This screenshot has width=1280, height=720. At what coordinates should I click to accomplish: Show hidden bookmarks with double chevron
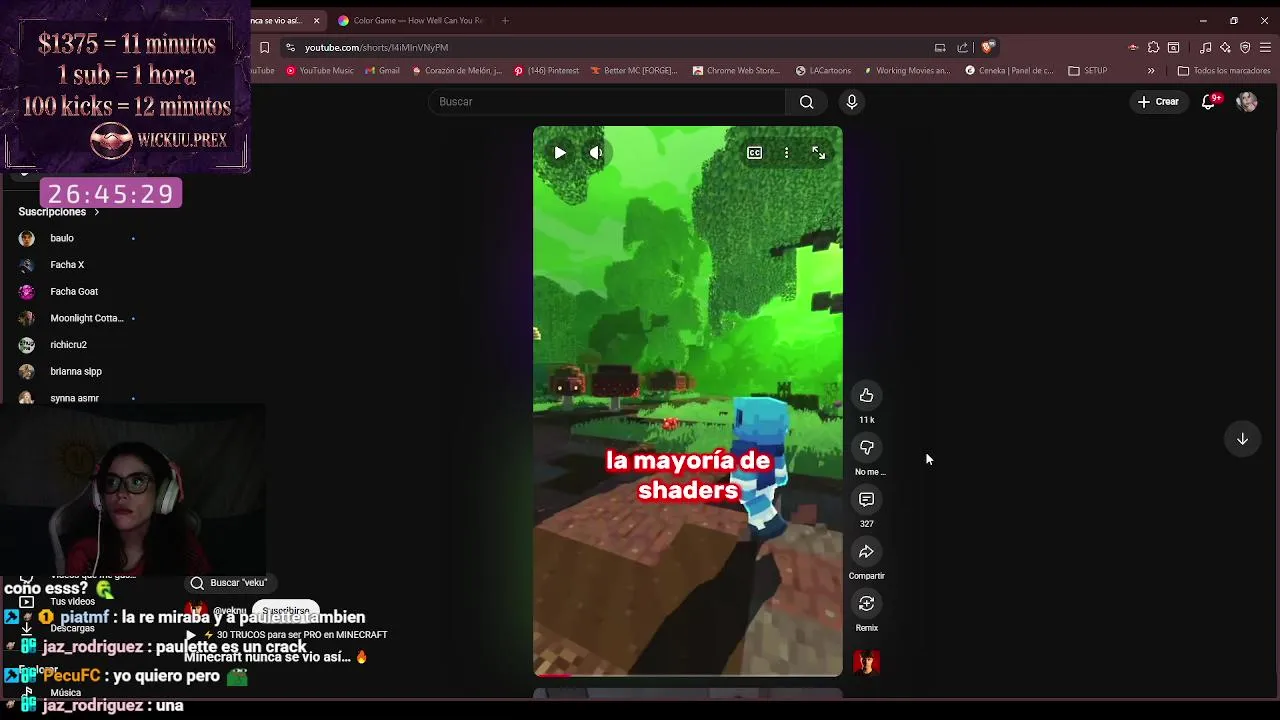[1151, 71]
